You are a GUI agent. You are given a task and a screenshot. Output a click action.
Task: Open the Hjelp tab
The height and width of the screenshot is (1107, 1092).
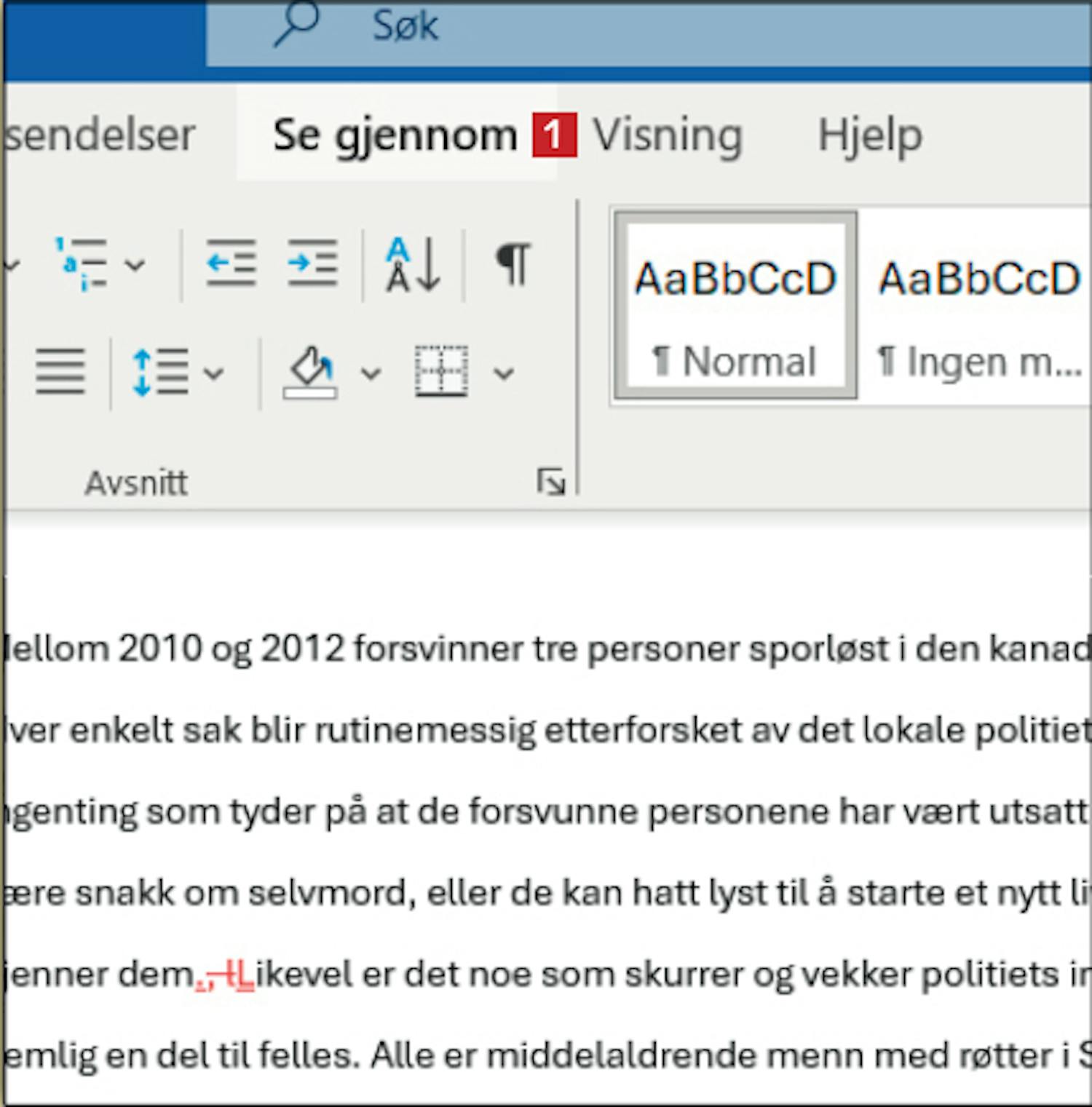click(x=870, y=135)
